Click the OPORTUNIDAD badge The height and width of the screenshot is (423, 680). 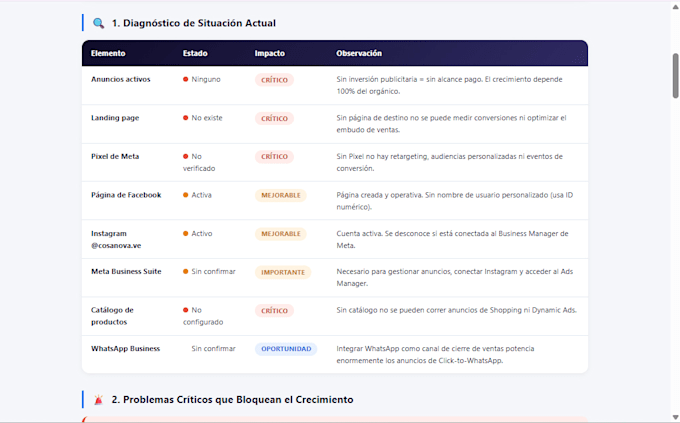click(x=286, y=349)
